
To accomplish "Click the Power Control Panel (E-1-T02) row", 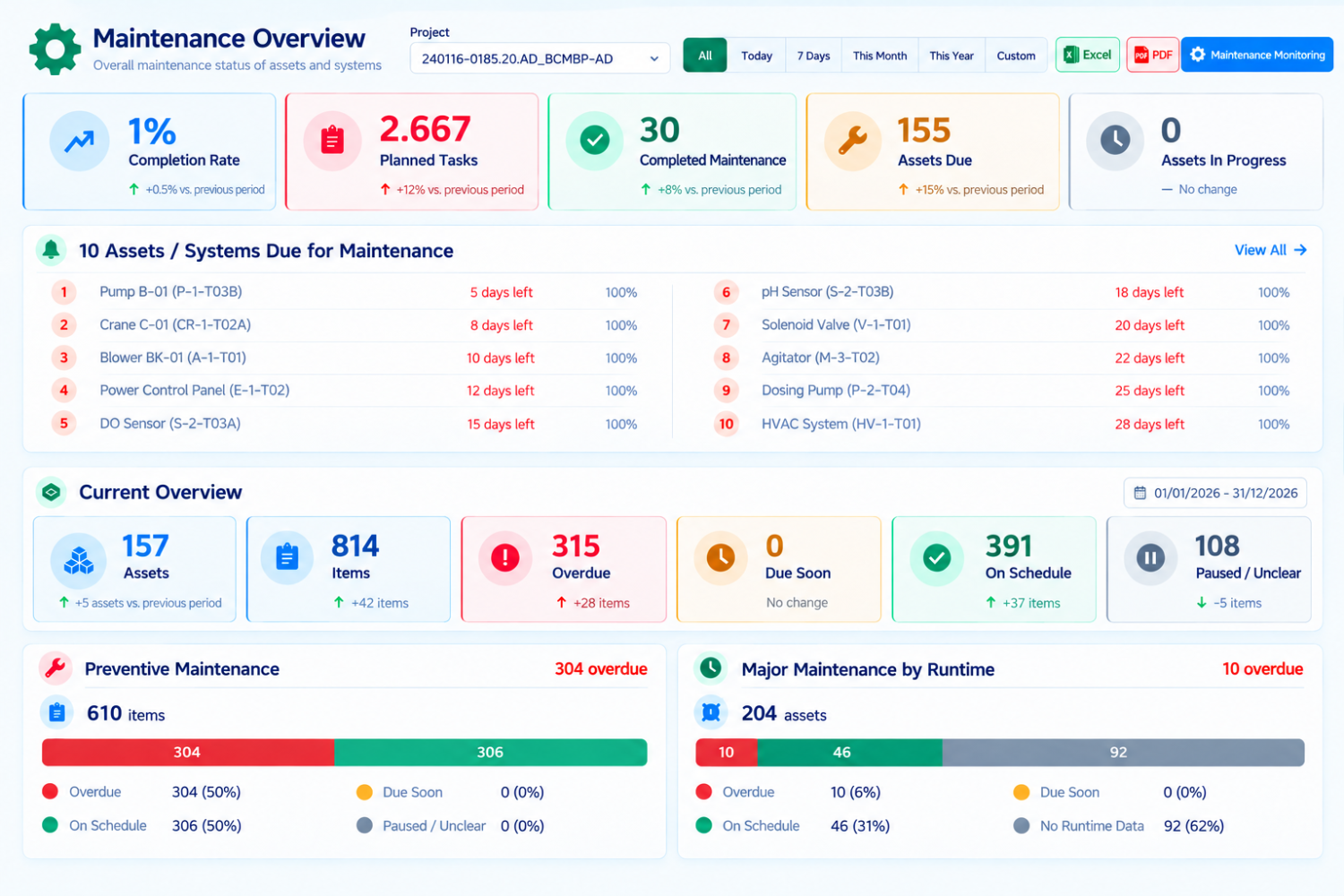I will [x=345, y=391].
